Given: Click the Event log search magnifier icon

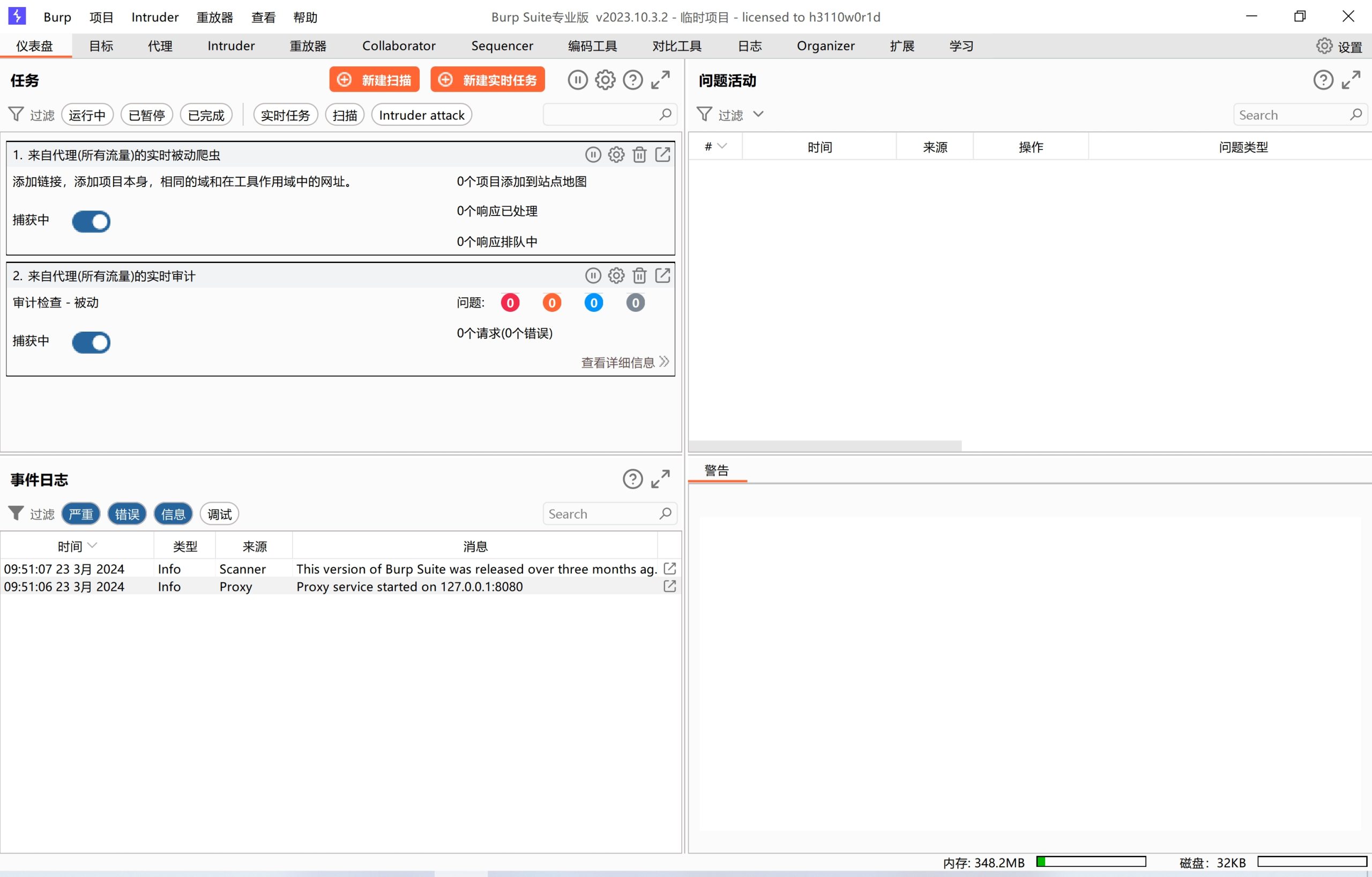Looking at the screenshot, I should point(665,514).
